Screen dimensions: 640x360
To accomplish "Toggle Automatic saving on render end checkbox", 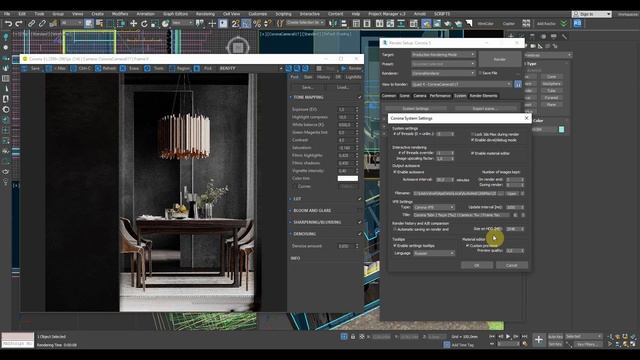I will pos(395,229).
